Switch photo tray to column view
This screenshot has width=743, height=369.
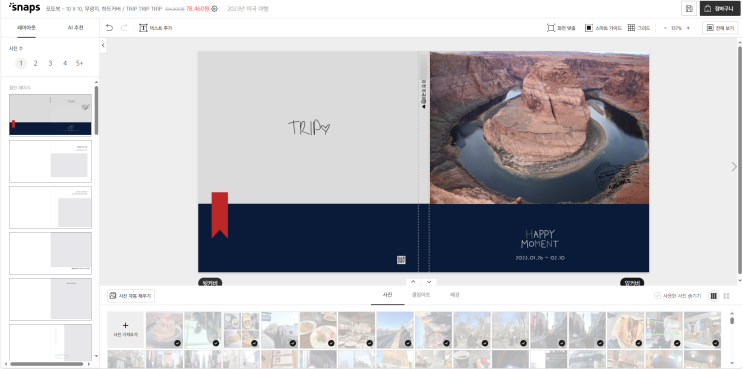click(713, 296)
